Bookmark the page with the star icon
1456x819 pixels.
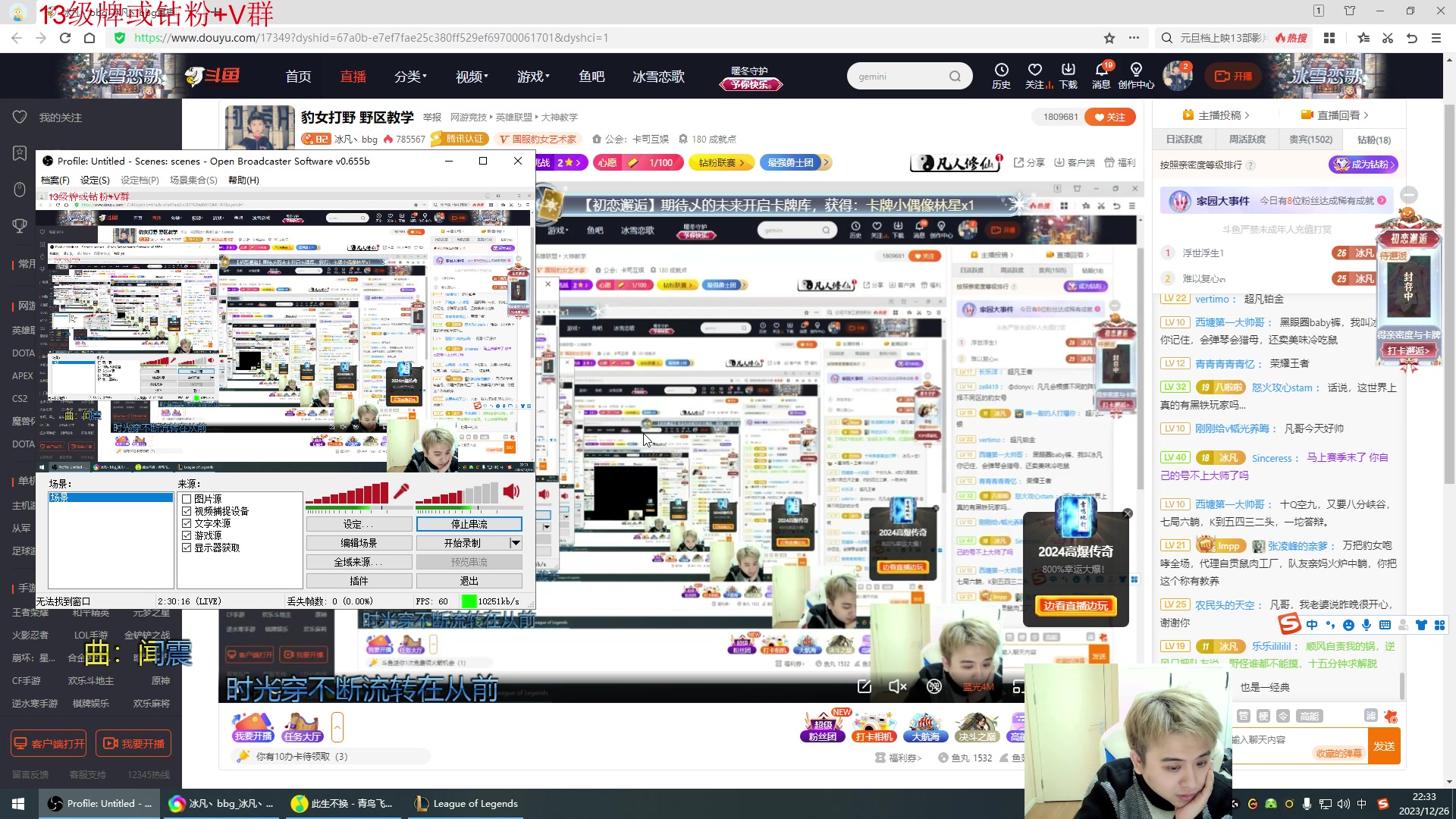(1109, 38)
